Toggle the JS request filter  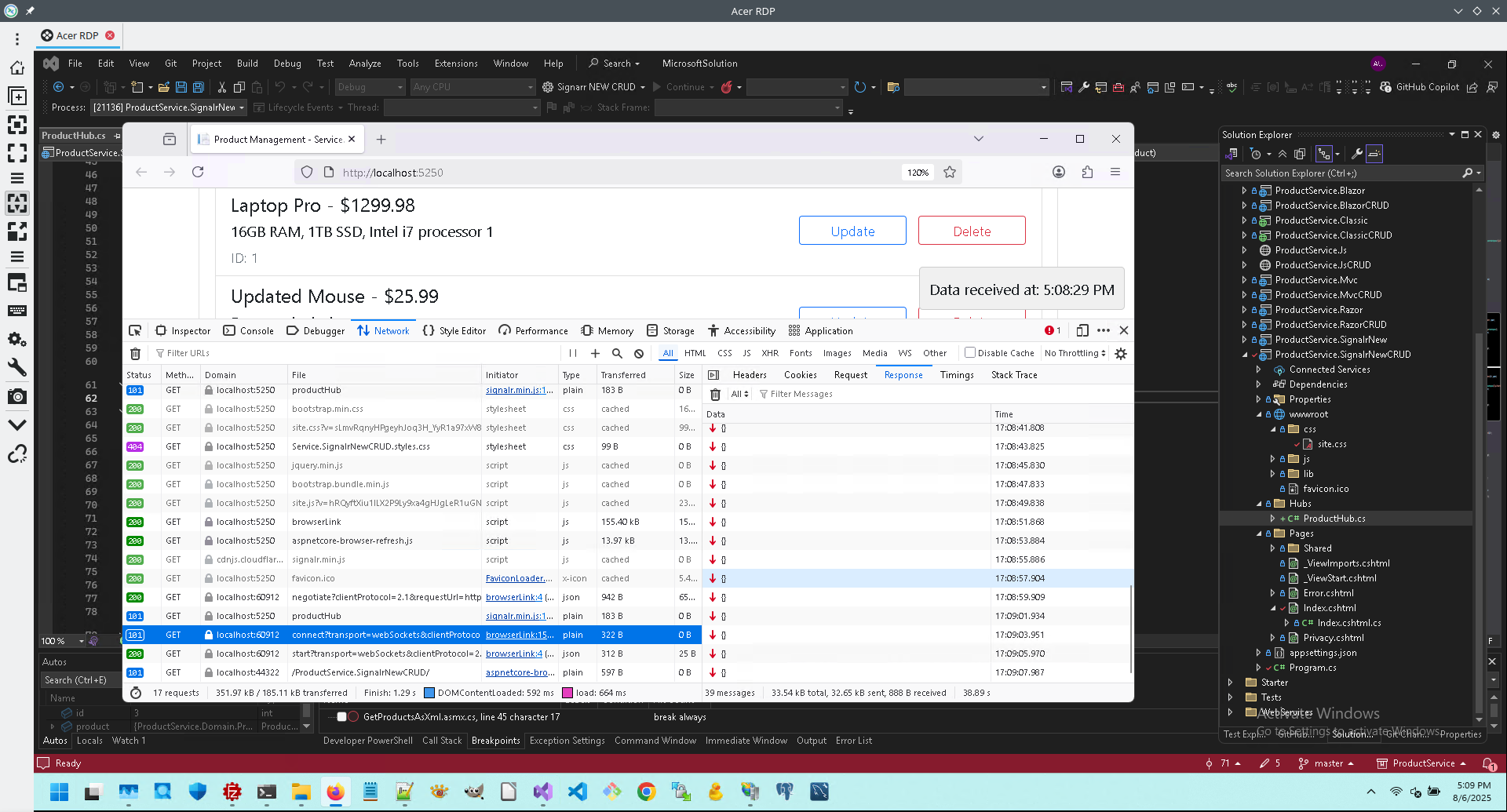click(x=746, y=354)
